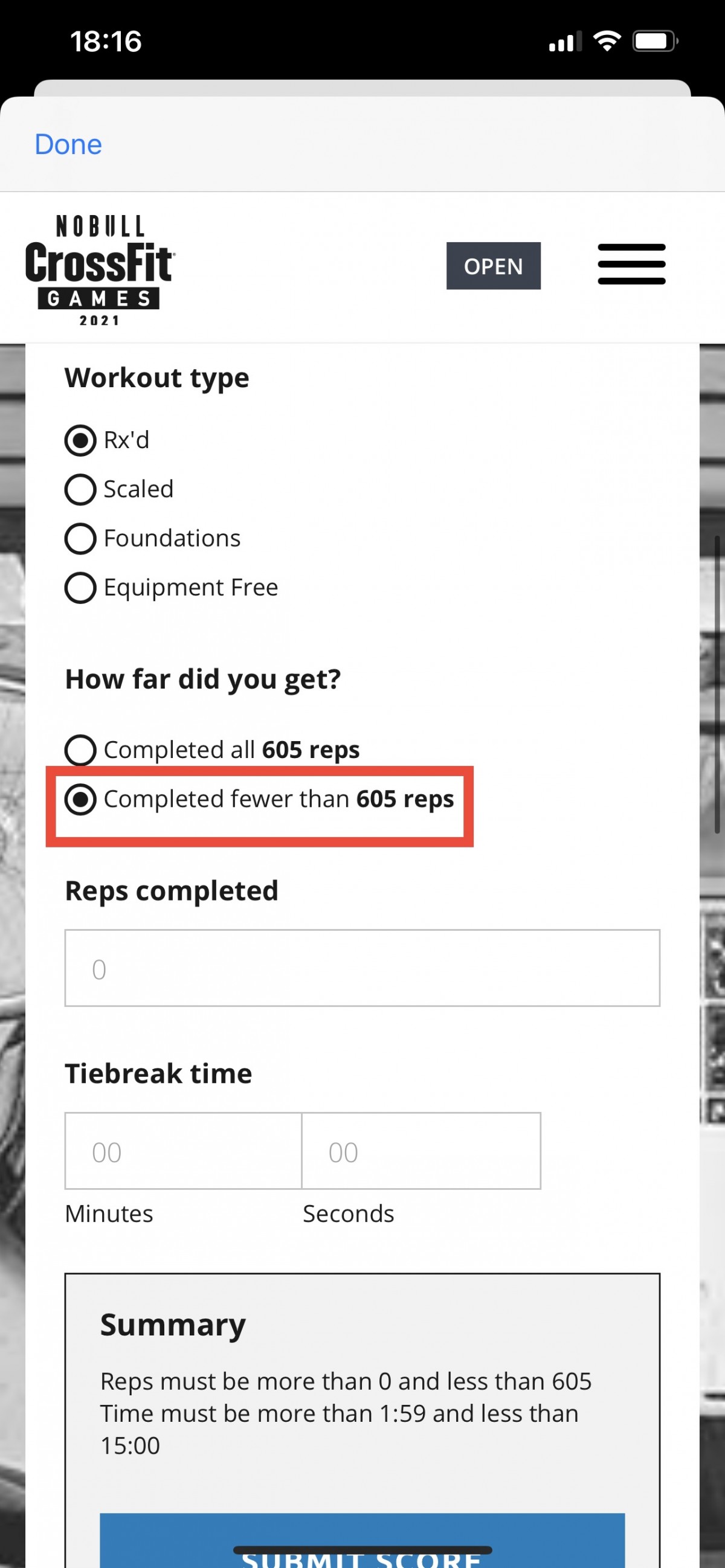The image size is (725, 1568).
Task: Tap the NOBULL CrossFit Games logo
Action: tap(100, 269)
